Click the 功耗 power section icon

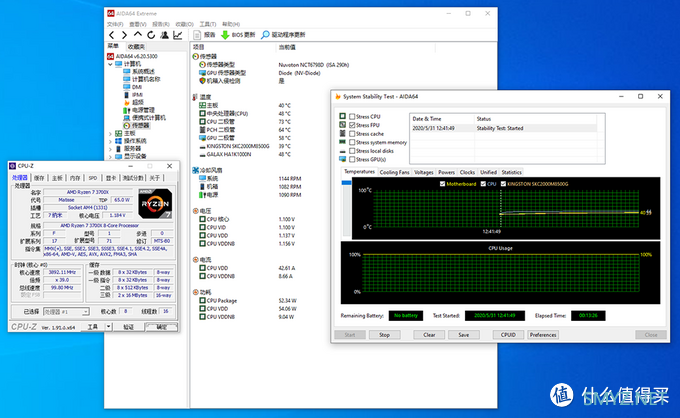(x=196, y=292)
